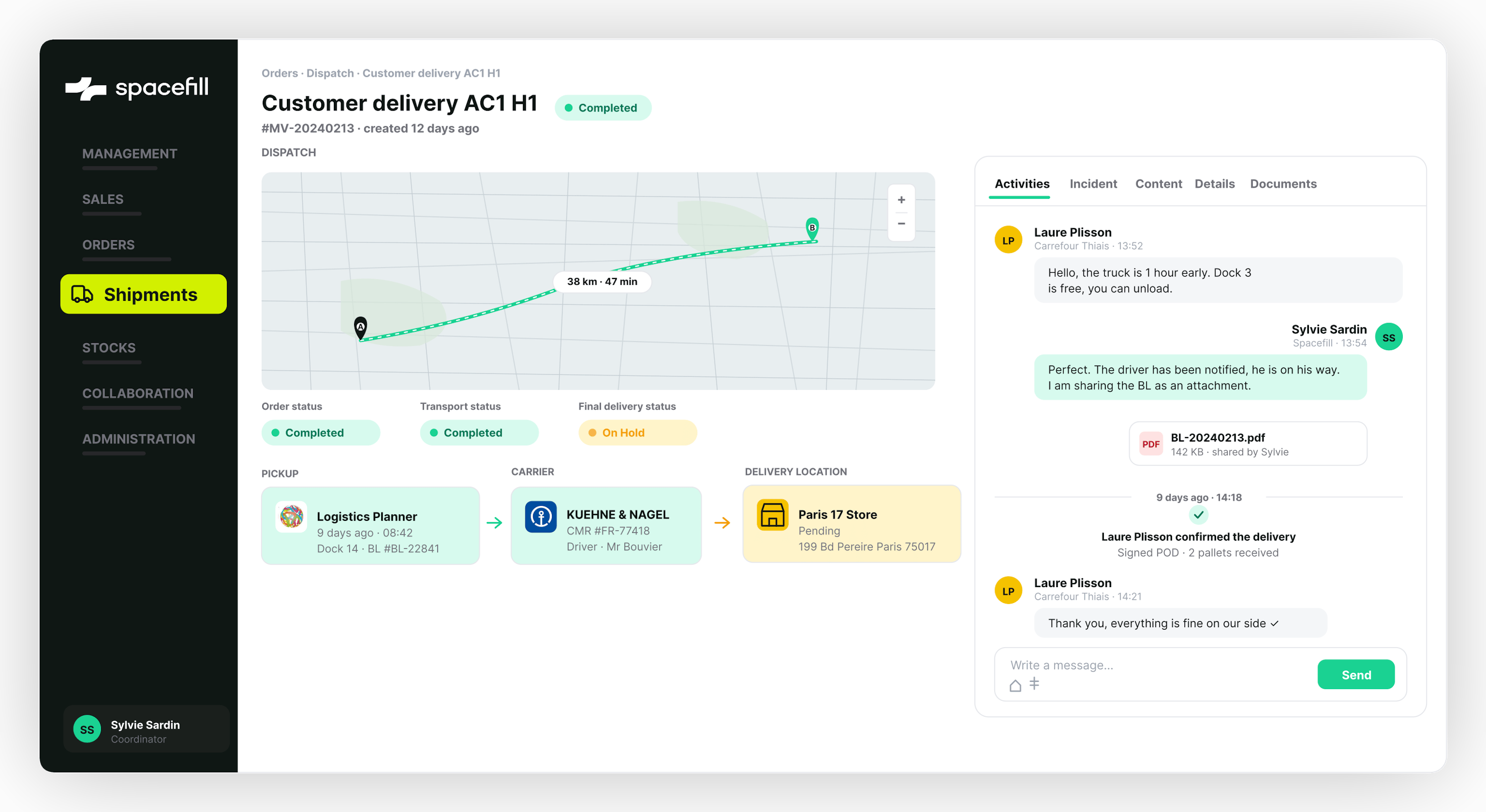This screenshot has height=812, width=1486.
Task: Click the Logistics Planner logo icon
Action: point(291,516)
